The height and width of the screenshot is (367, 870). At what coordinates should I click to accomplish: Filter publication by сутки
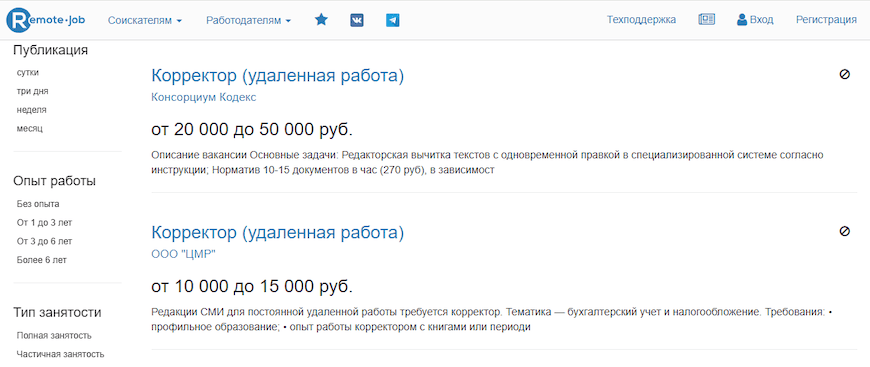[x=28, y=73]
